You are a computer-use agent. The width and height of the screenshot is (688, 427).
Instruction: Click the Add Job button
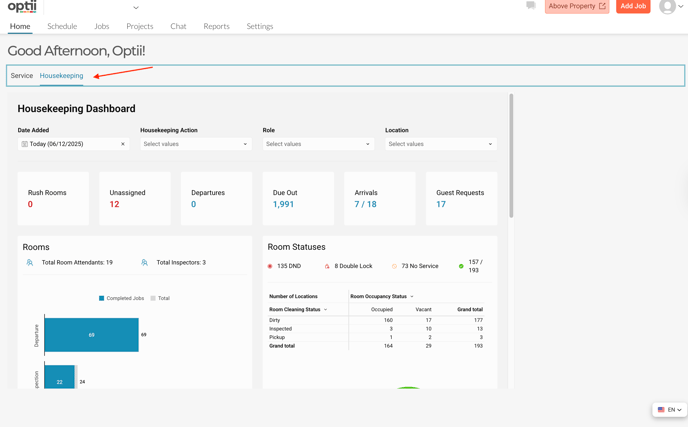pyautogui.click(x=633, y=6)
